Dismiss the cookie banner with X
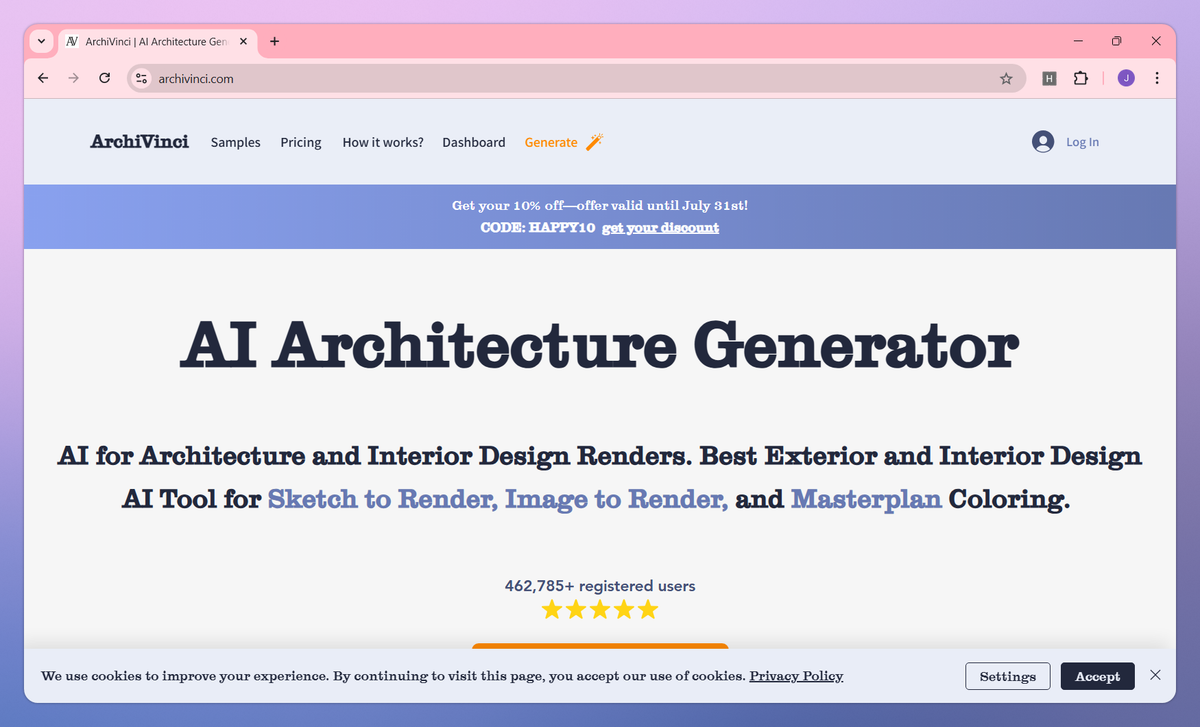The image size is (1200, 727). (x=1156, y=675)
